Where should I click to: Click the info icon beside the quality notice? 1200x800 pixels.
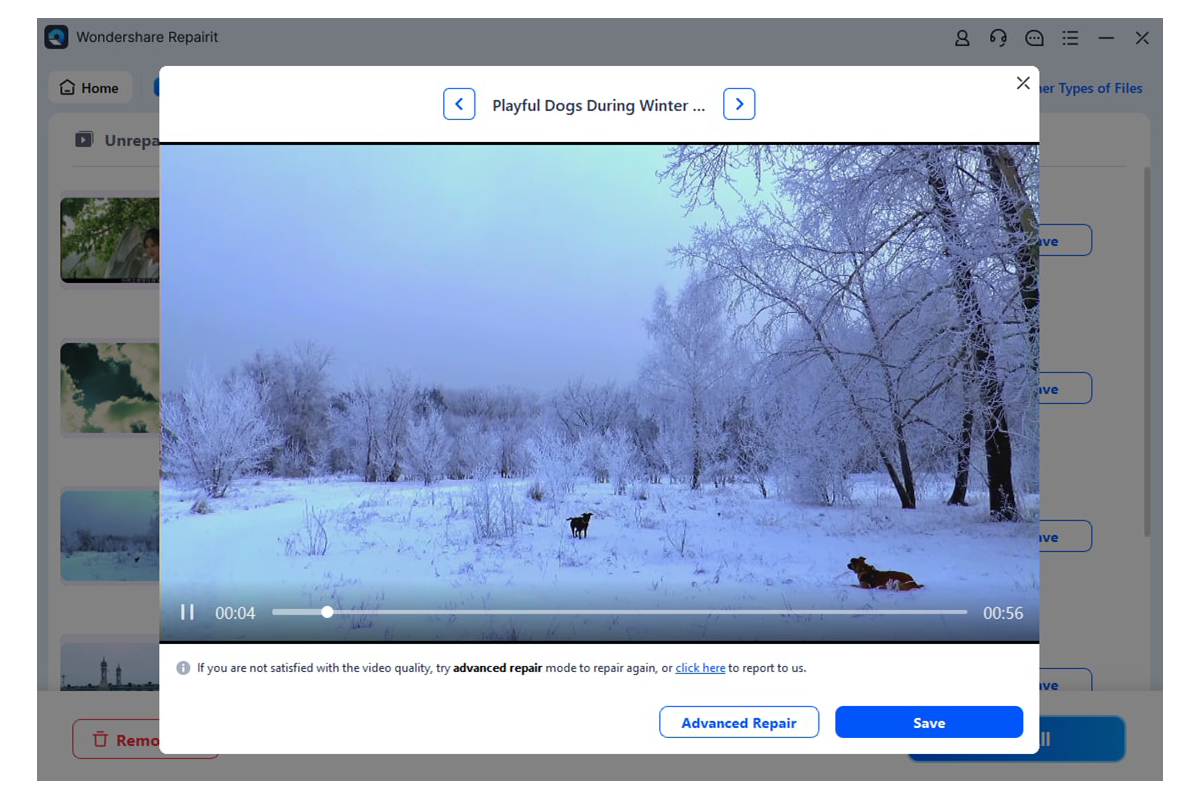(x=183, y=667)
